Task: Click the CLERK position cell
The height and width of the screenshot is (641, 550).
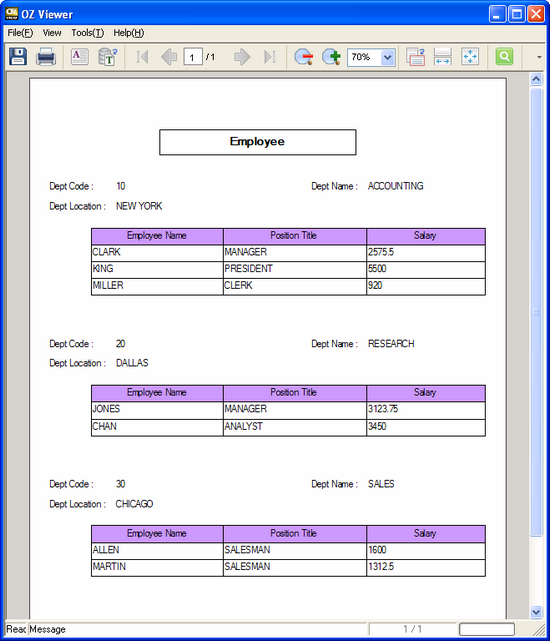Action: 294,286
